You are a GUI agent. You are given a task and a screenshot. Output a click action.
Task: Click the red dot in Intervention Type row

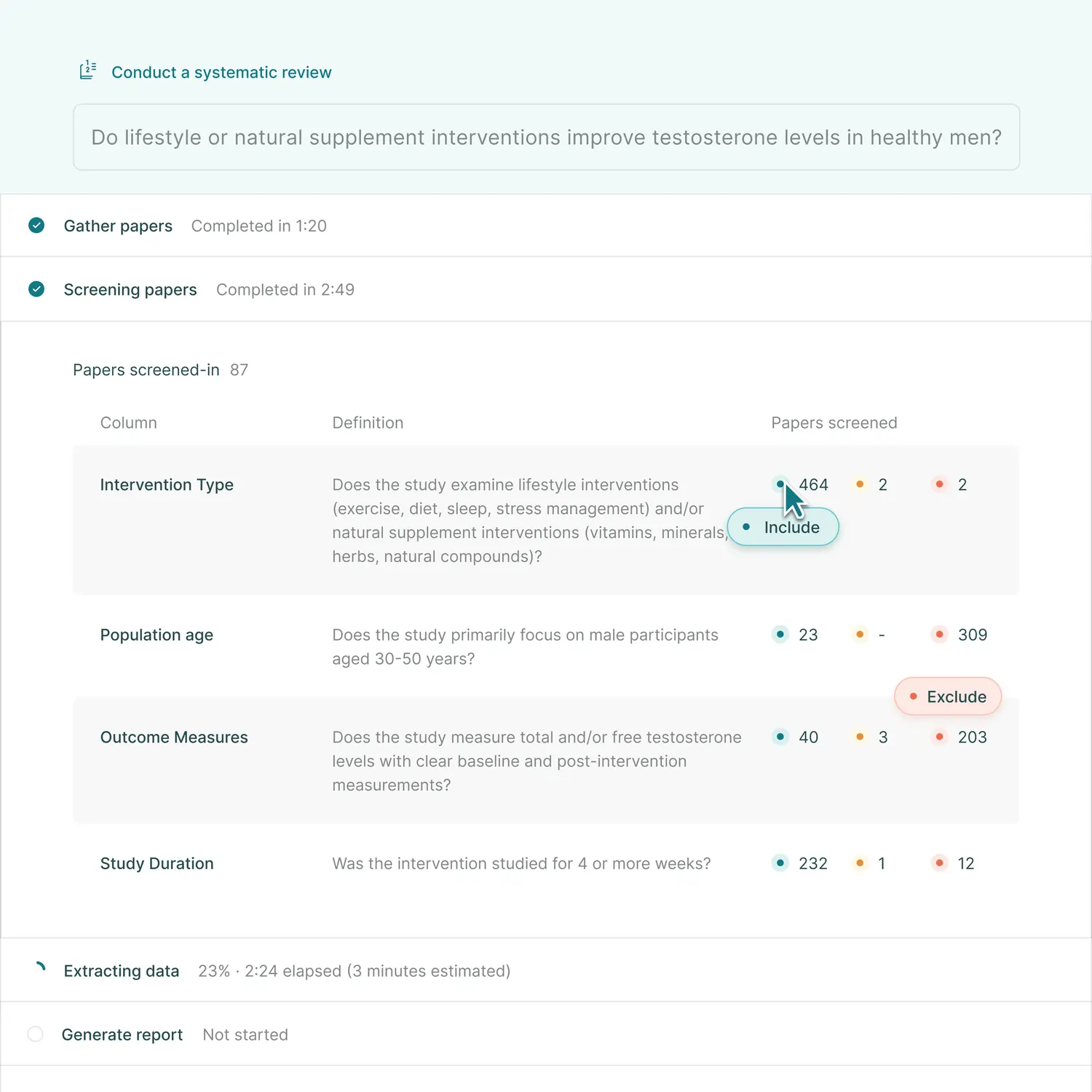(939, 484)
